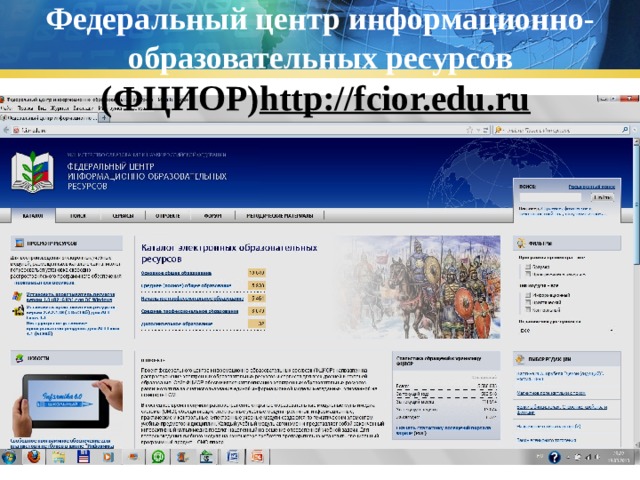Screen dimensions: 640x480
Task: Open the Форум tab on the site
Action: 213,216
